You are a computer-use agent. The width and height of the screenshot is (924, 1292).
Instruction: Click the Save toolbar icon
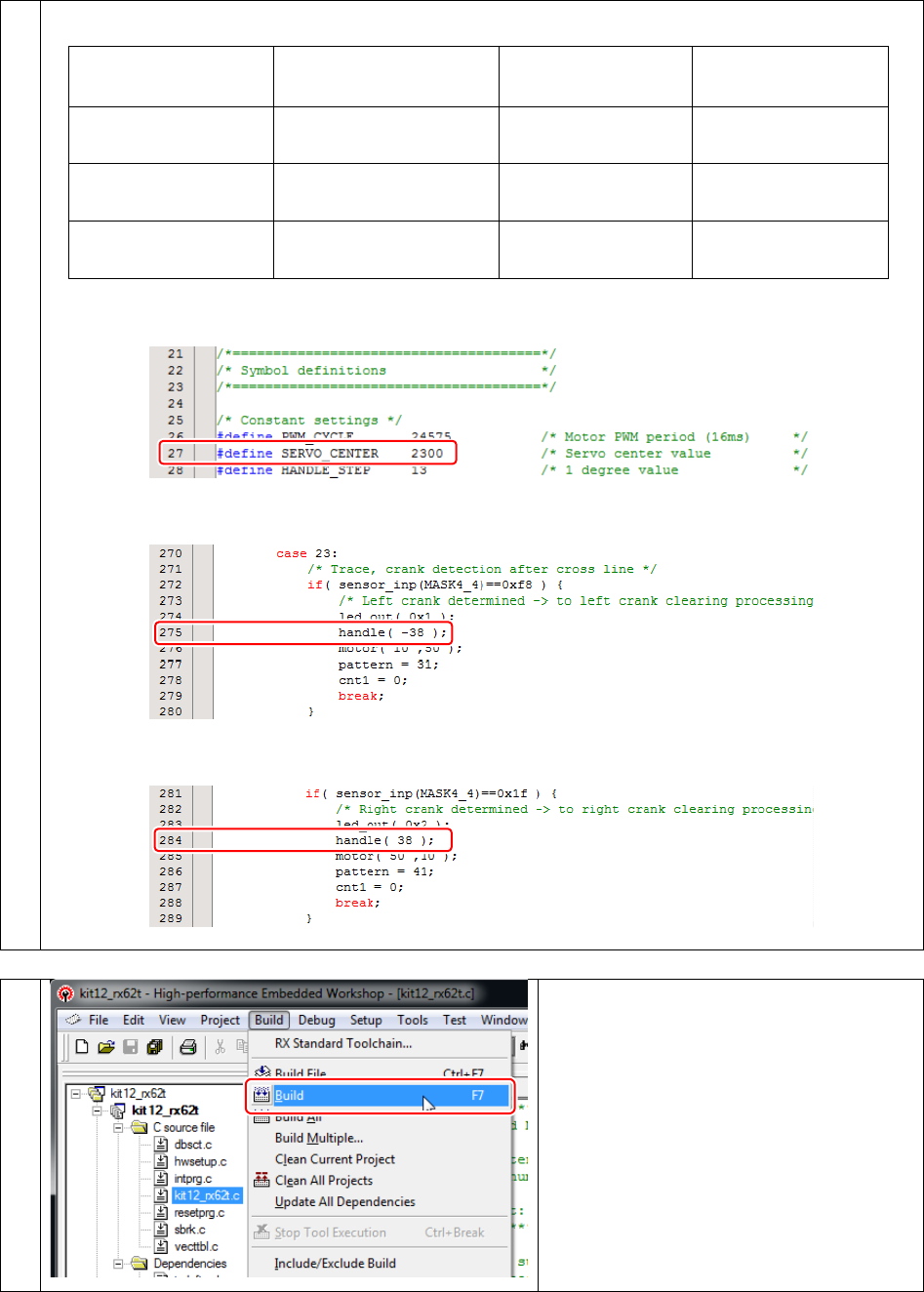(x=130, y=1047)
